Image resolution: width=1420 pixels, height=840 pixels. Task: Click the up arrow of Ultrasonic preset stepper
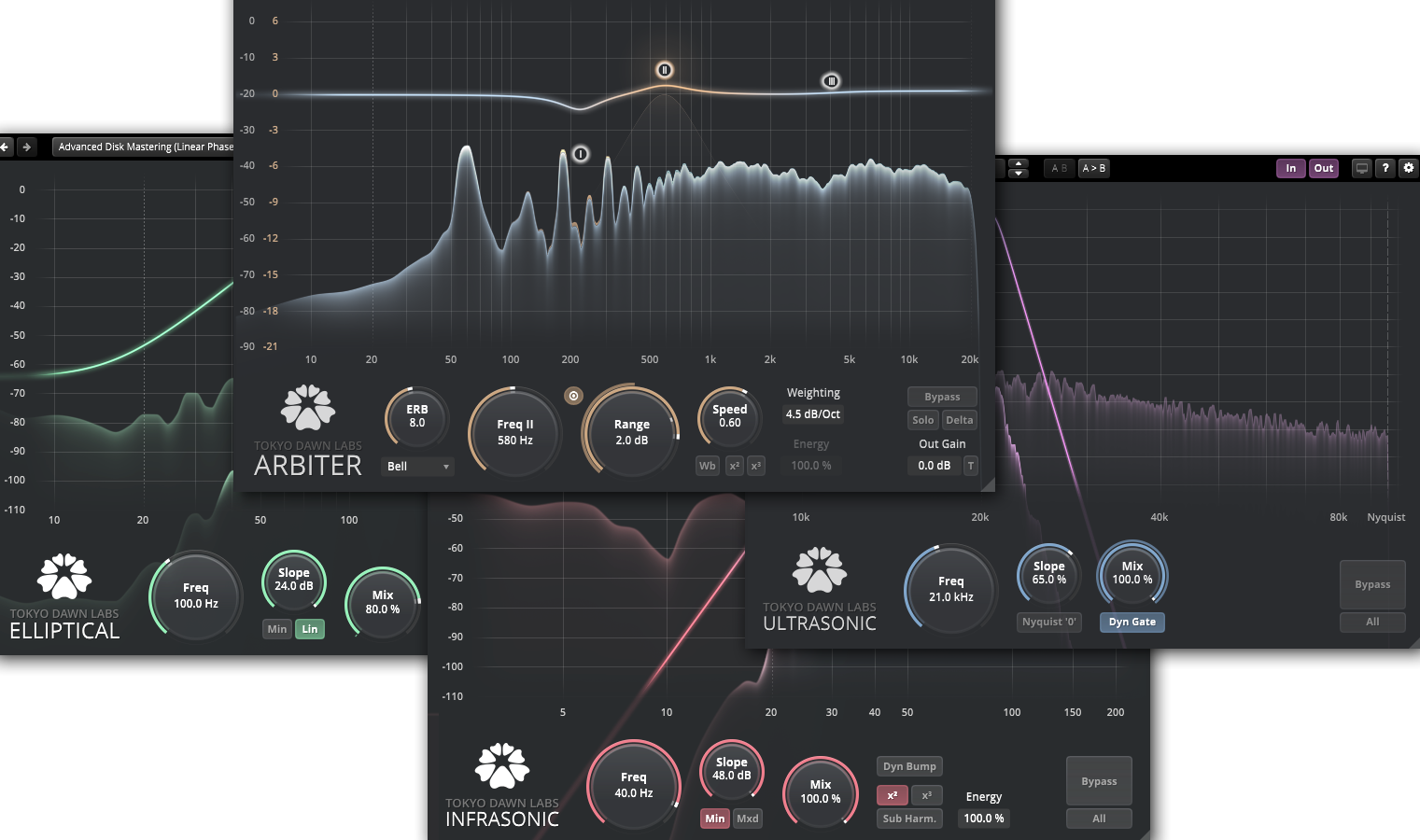pyautogui.click(x=1019, y=163)
